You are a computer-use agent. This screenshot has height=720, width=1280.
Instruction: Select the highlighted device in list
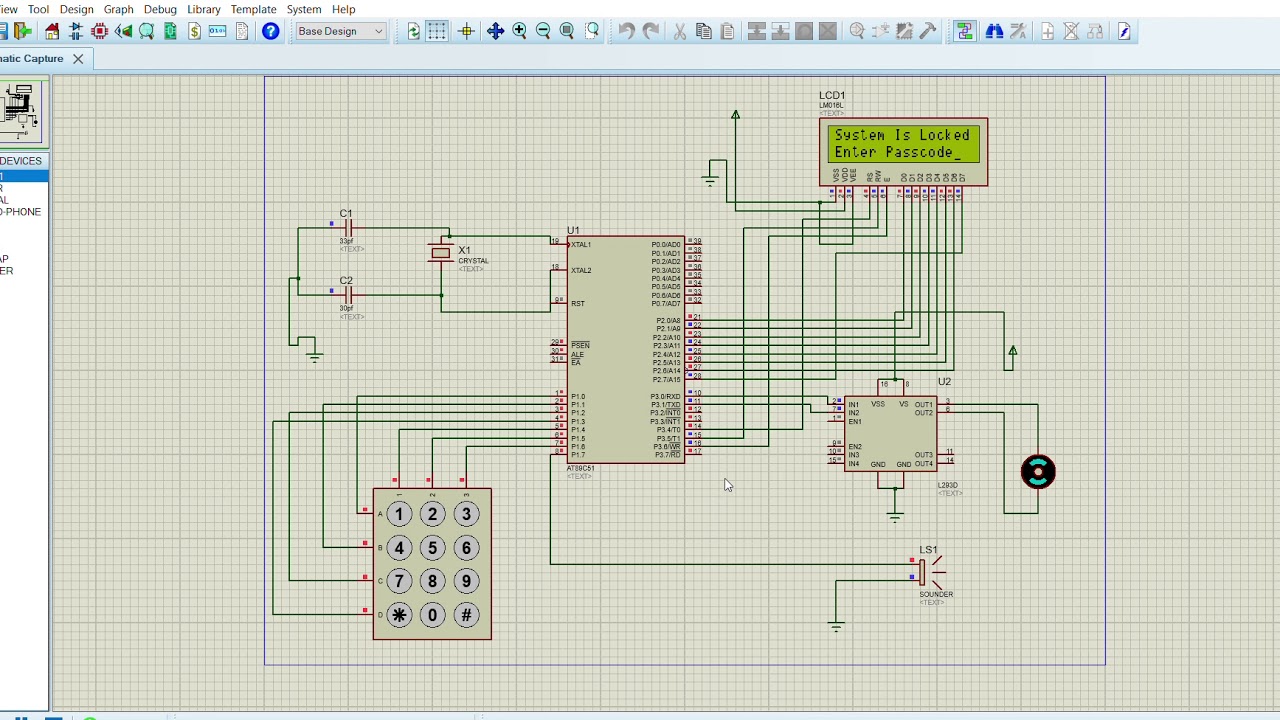coord(23,177)
